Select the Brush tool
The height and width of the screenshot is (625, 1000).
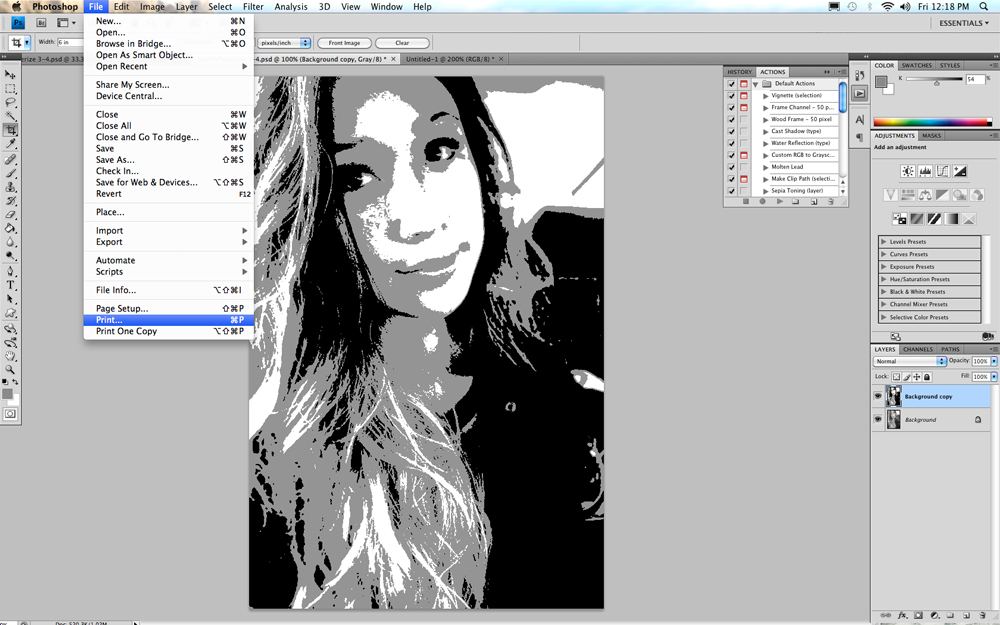(10, 173)
